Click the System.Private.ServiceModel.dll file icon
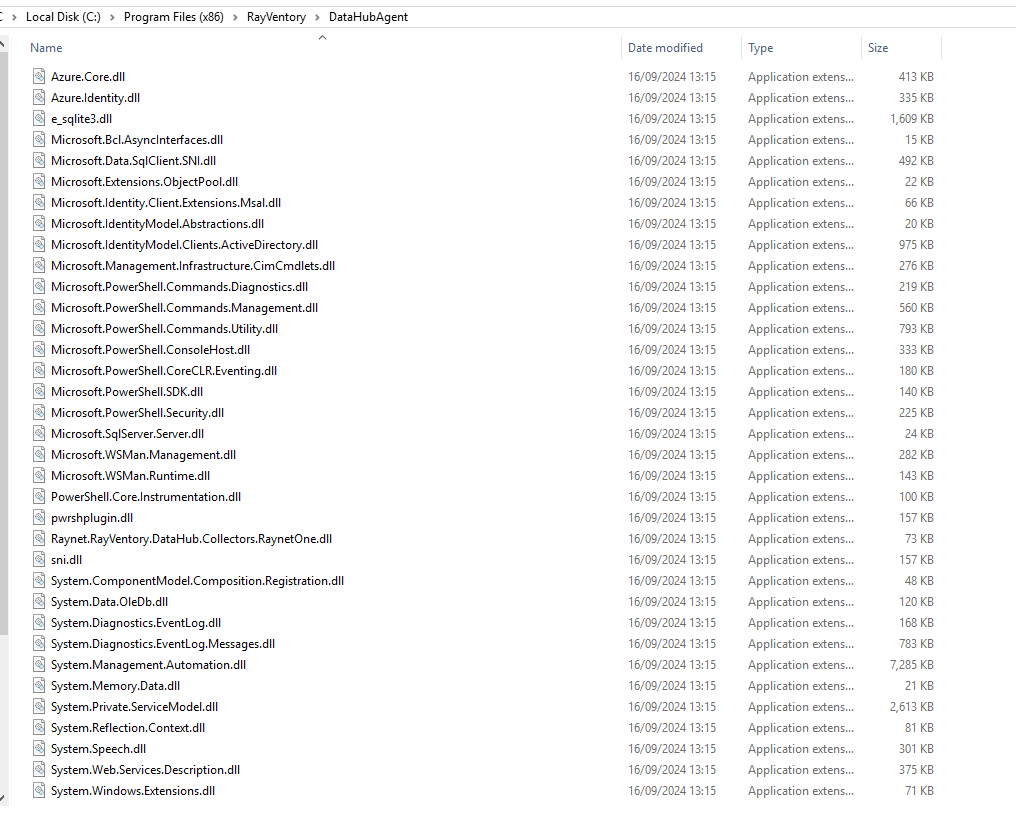1016x826 pixels. [40, 707]
